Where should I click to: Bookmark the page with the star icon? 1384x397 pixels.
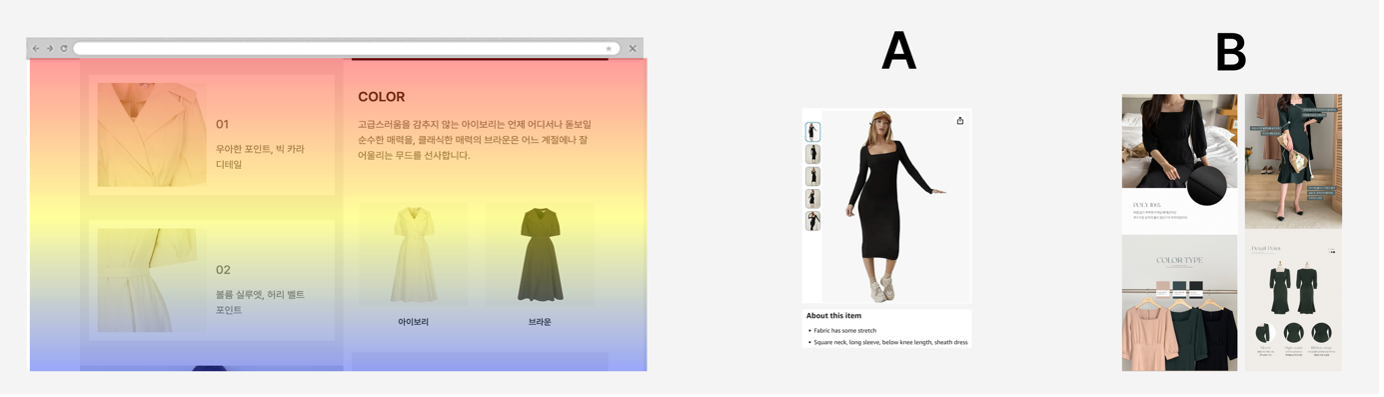click(x=608, y=48)
